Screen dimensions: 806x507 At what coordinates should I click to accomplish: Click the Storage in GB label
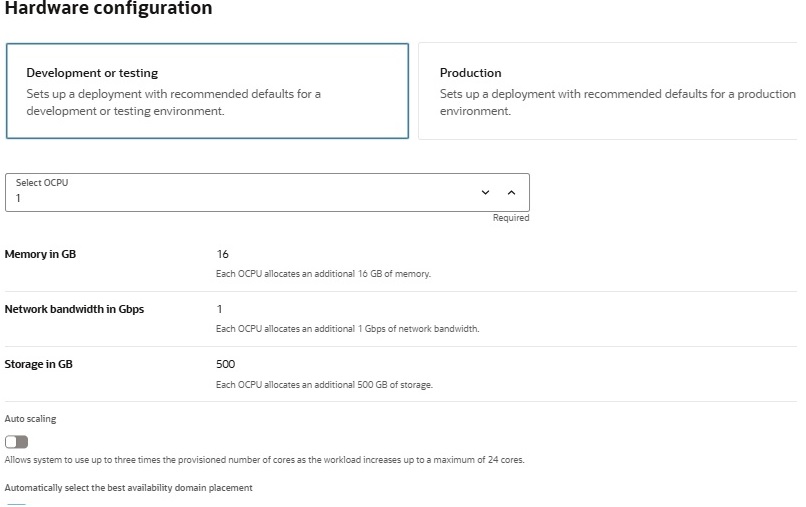(x=39, y=364)
